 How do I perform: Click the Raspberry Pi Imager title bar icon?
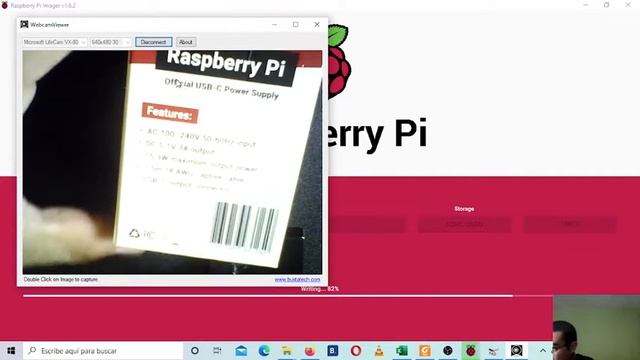pos(4,5)
